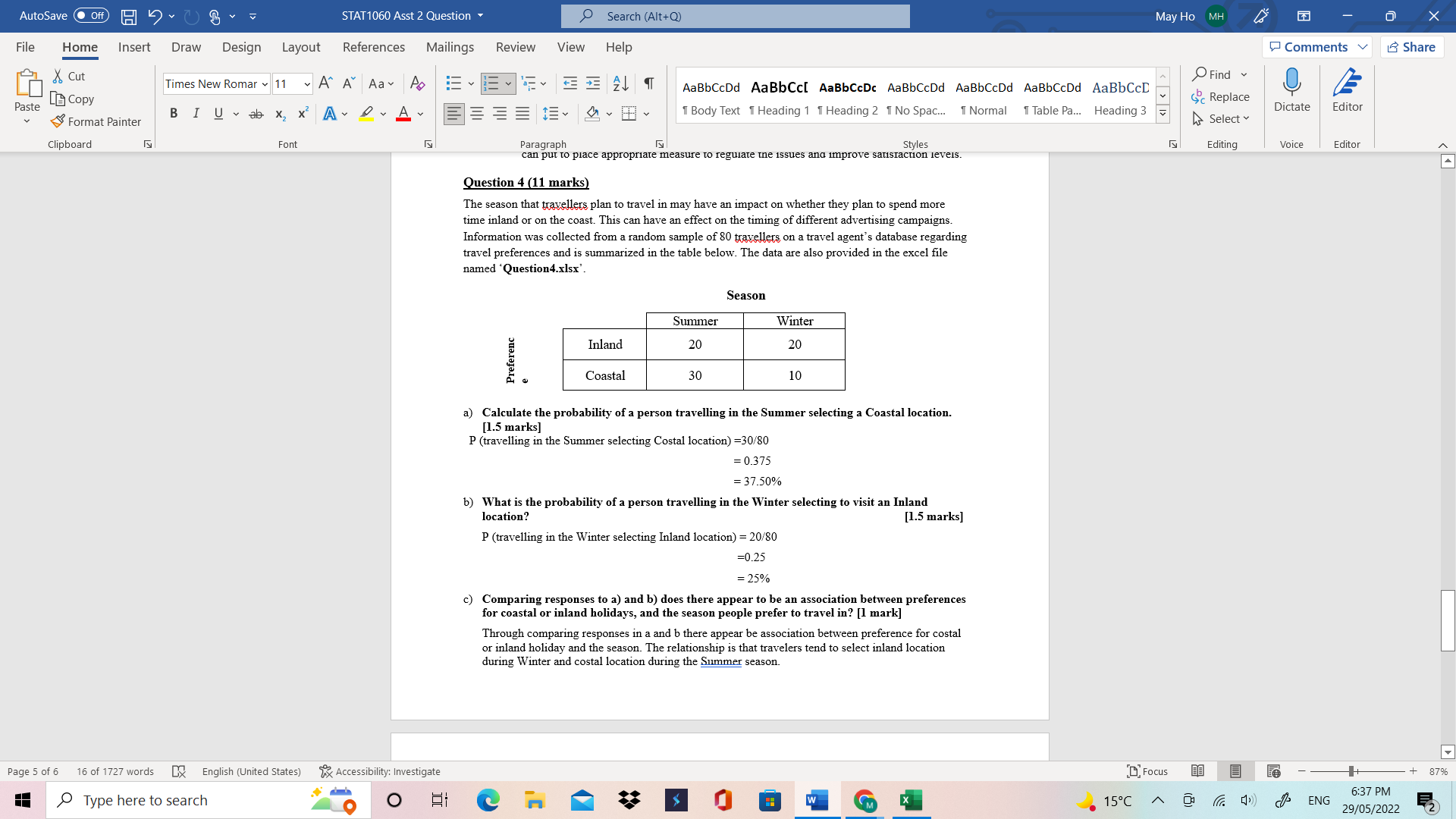Toggle Show/Hide paragraph marks
Viewport: 1456px width, 819px height.
pyautogui.click(x=648, y=83)
